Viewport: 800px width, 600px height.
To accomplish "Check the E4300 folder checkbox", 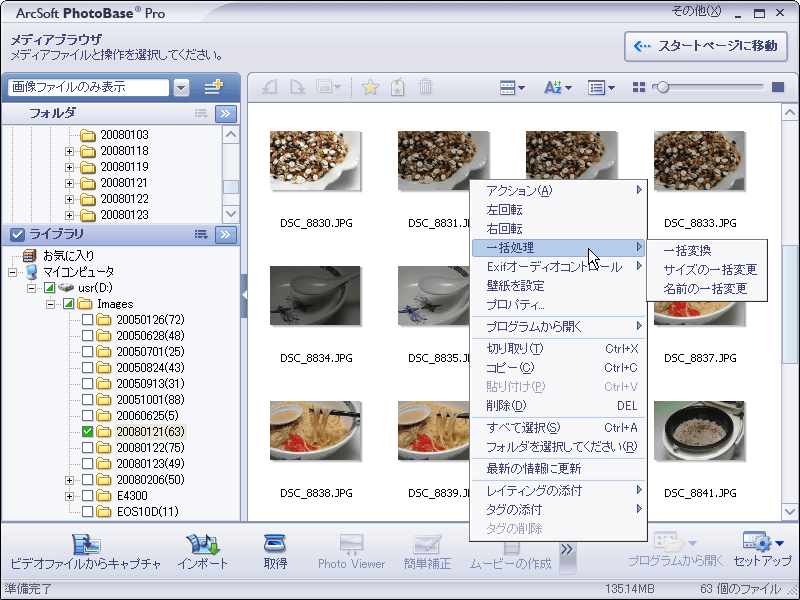I will click(x=87, y=495).
